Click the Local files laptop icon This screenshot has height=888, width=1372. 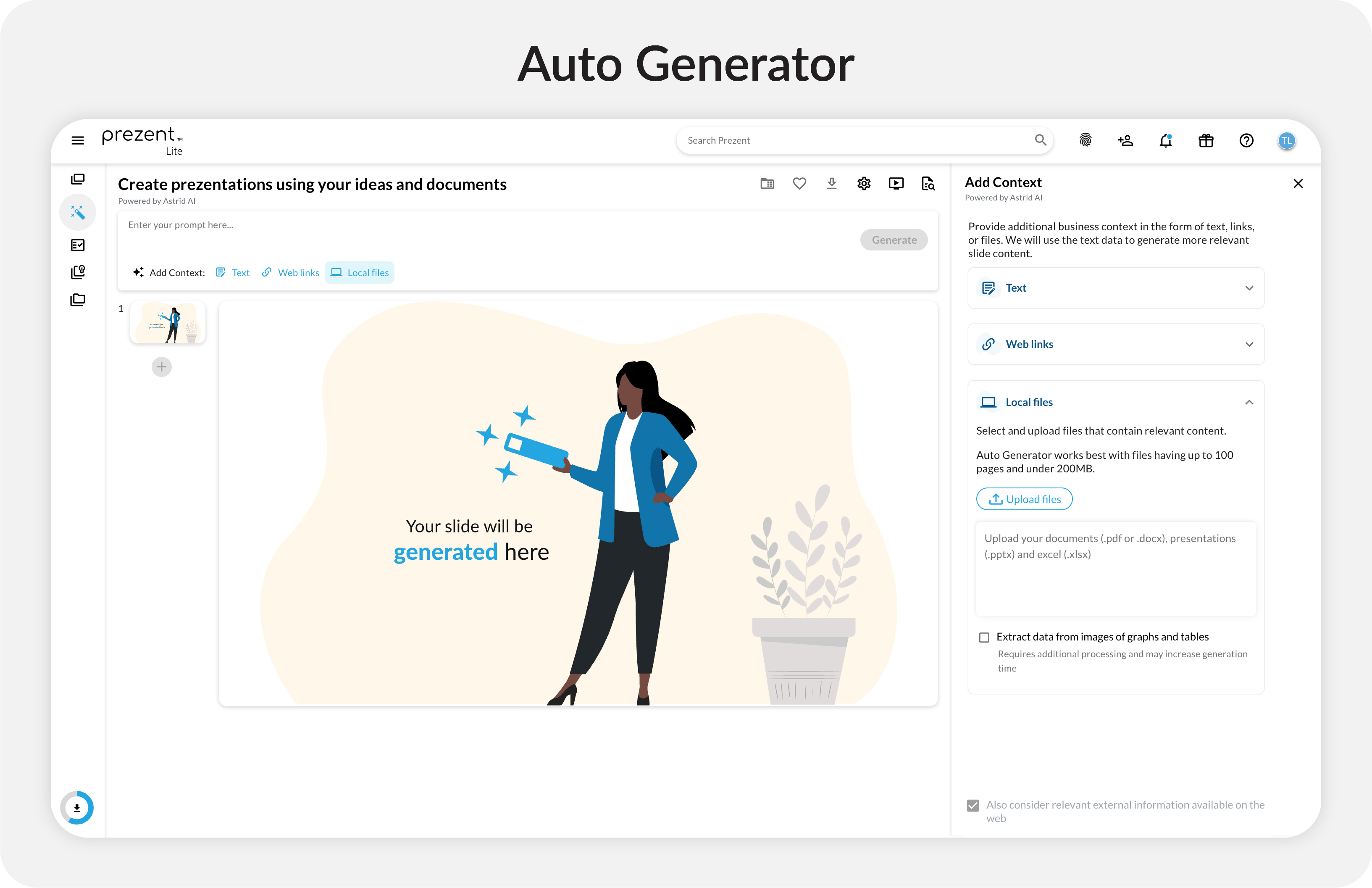[988, 402]
